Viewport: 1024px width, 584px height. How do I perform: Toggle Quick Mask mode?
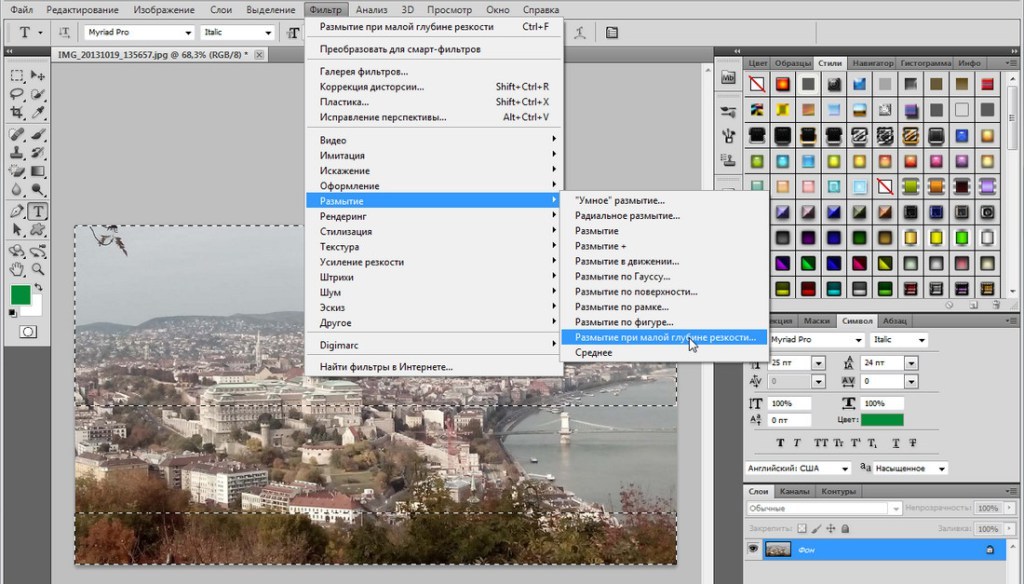click(27, 332)
